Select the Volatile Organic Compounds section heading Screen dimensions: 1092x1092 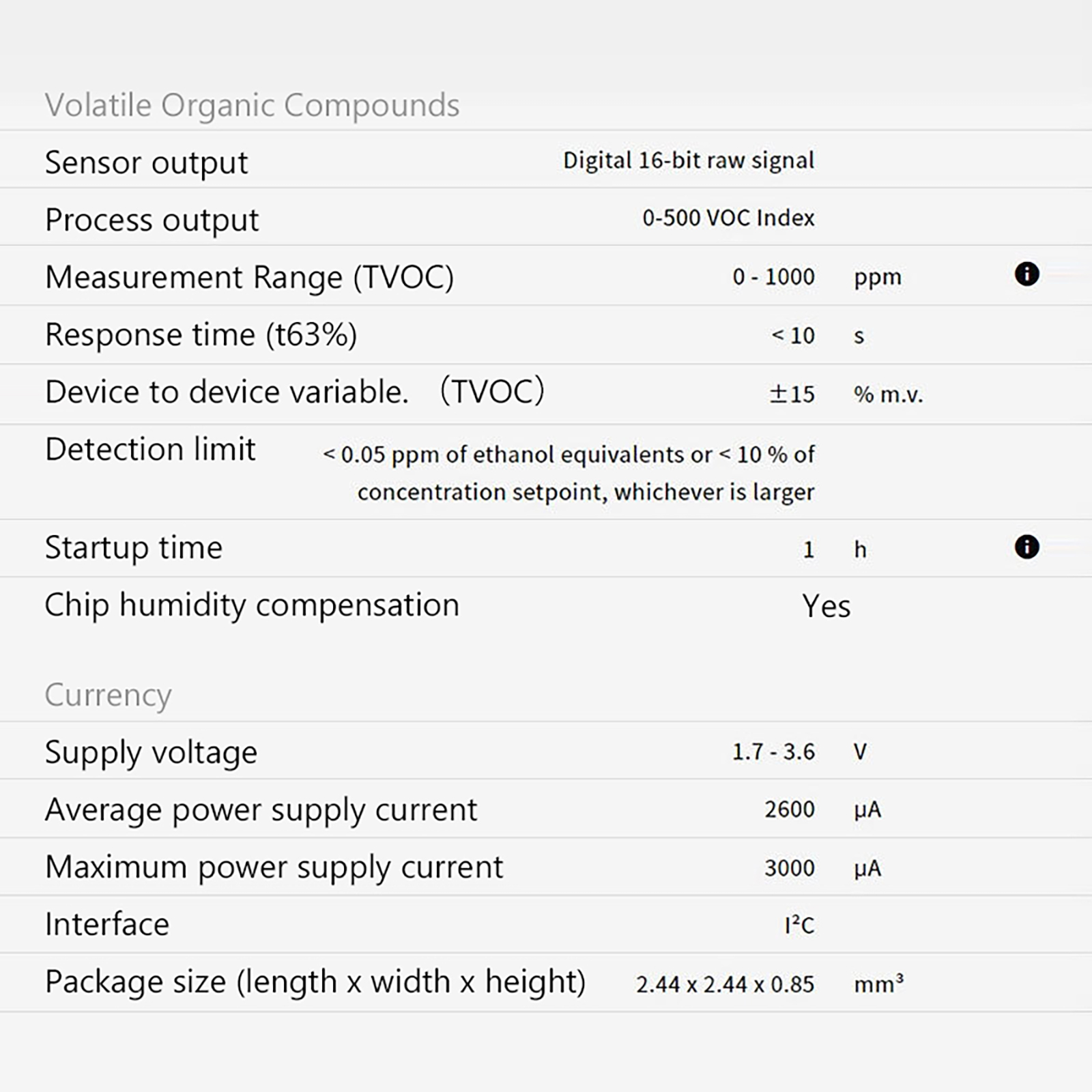pyautogui.click(x=252, y=105)
